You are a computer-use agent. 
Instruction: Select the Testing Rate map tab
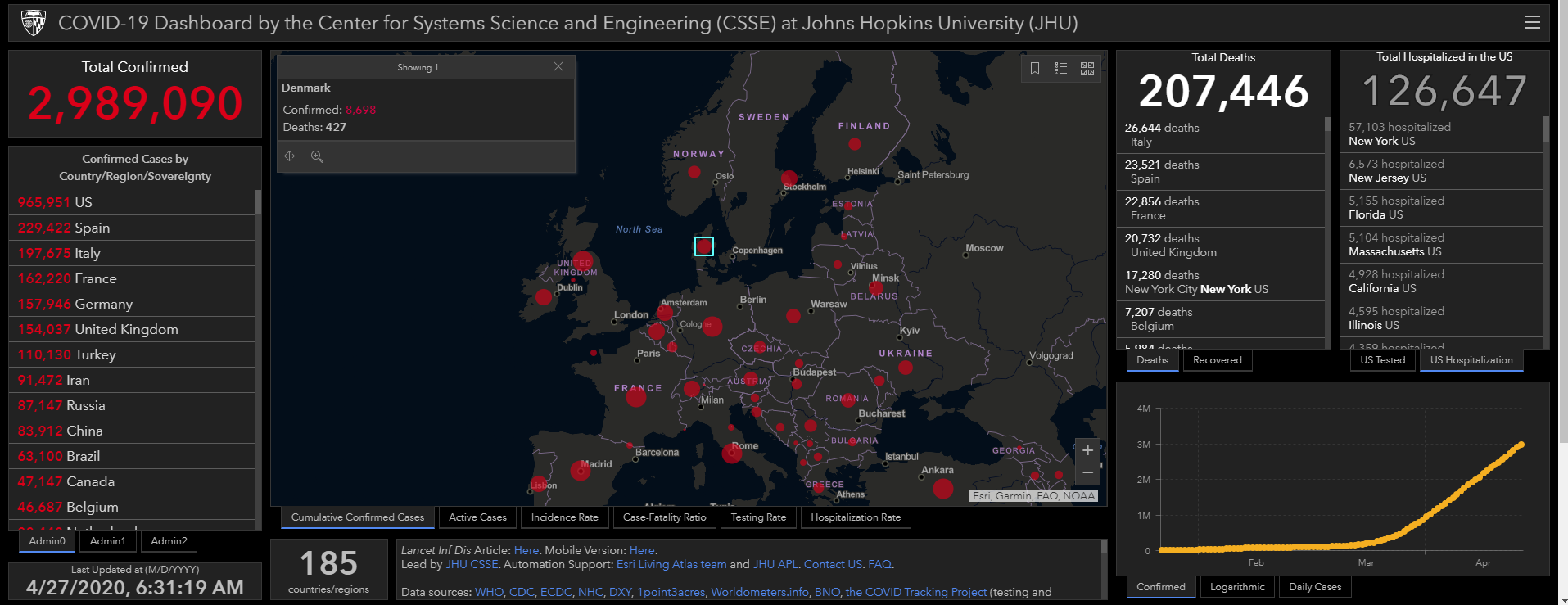pyautogui.click(x=758, y=517)
